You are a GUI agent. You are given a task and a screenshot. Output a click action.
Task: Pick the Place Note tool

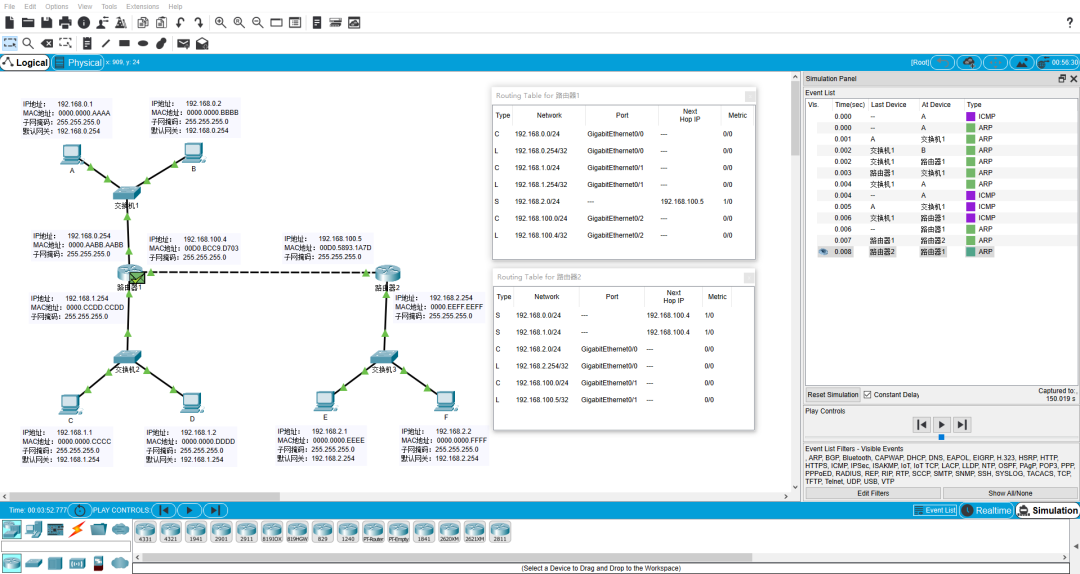click(x=87, y=43)
